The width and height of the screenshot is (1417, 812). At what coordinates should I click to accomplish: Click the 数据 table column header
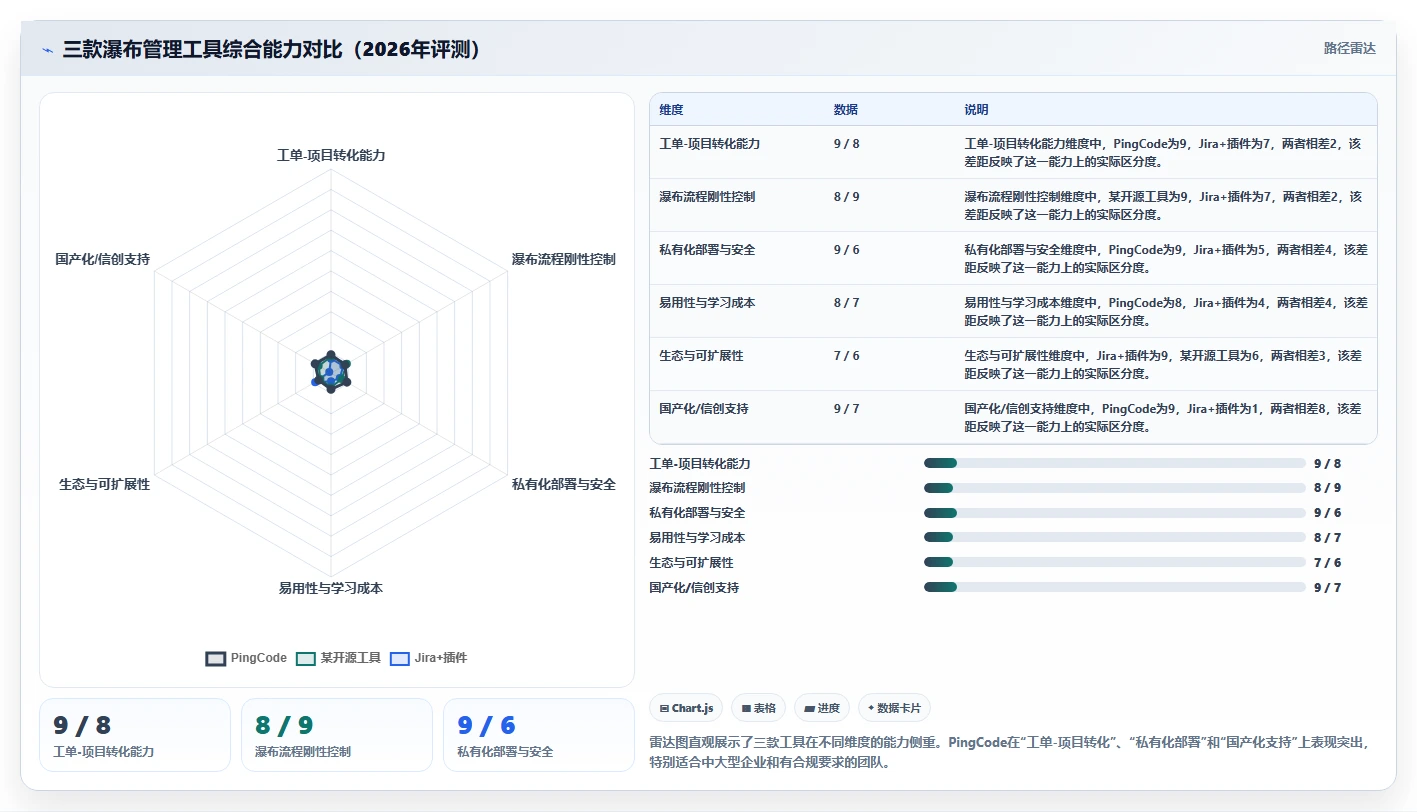coord(845,110)
